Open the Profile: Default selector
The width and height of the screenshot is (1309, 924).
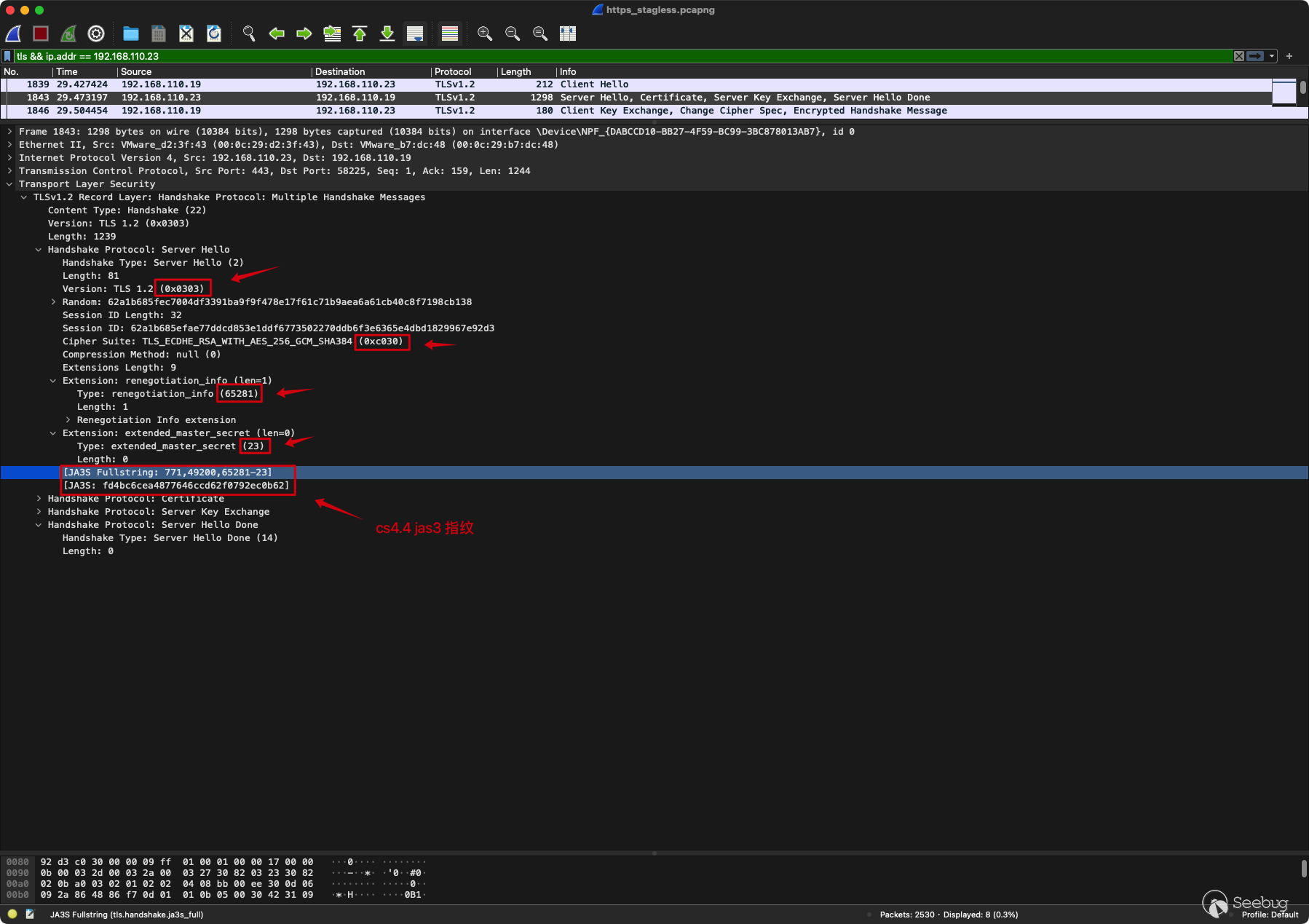coord(1270,915)
